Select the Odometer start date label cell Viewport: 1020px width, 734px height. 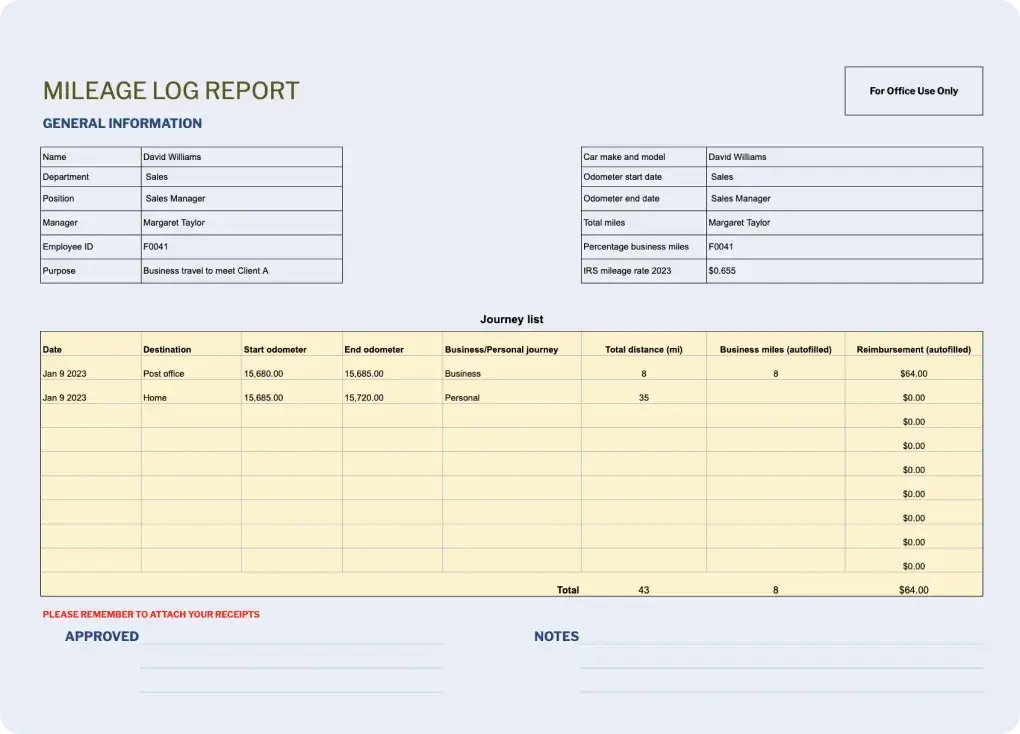coord(643,177)
